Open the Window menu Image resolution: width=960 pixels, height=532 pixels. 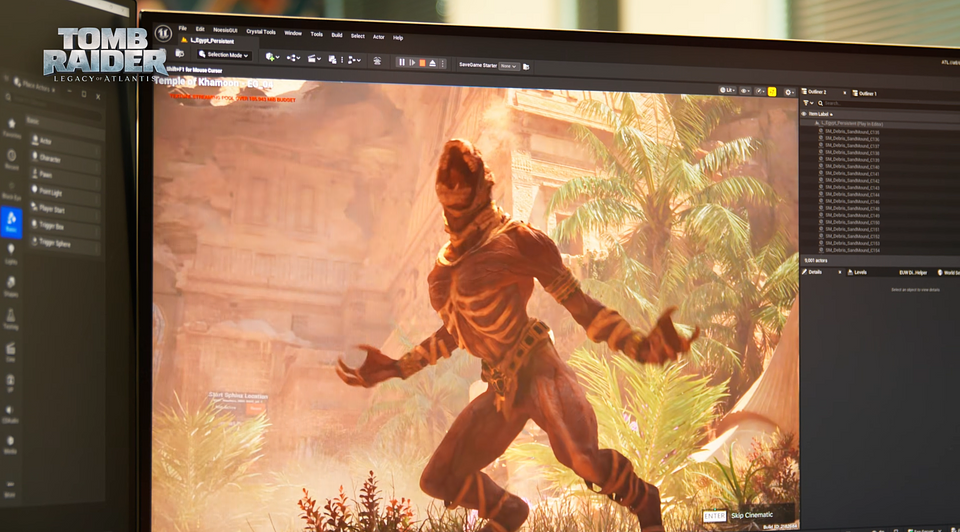(293, 33)
